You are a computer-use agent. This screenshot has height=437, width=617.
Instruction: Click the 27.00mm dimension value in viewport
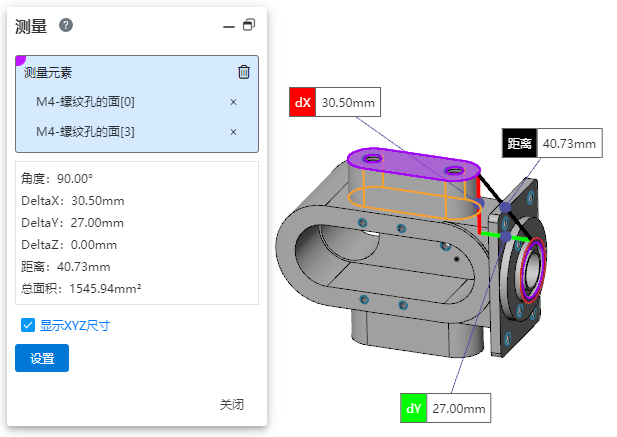tap(459, 408)
